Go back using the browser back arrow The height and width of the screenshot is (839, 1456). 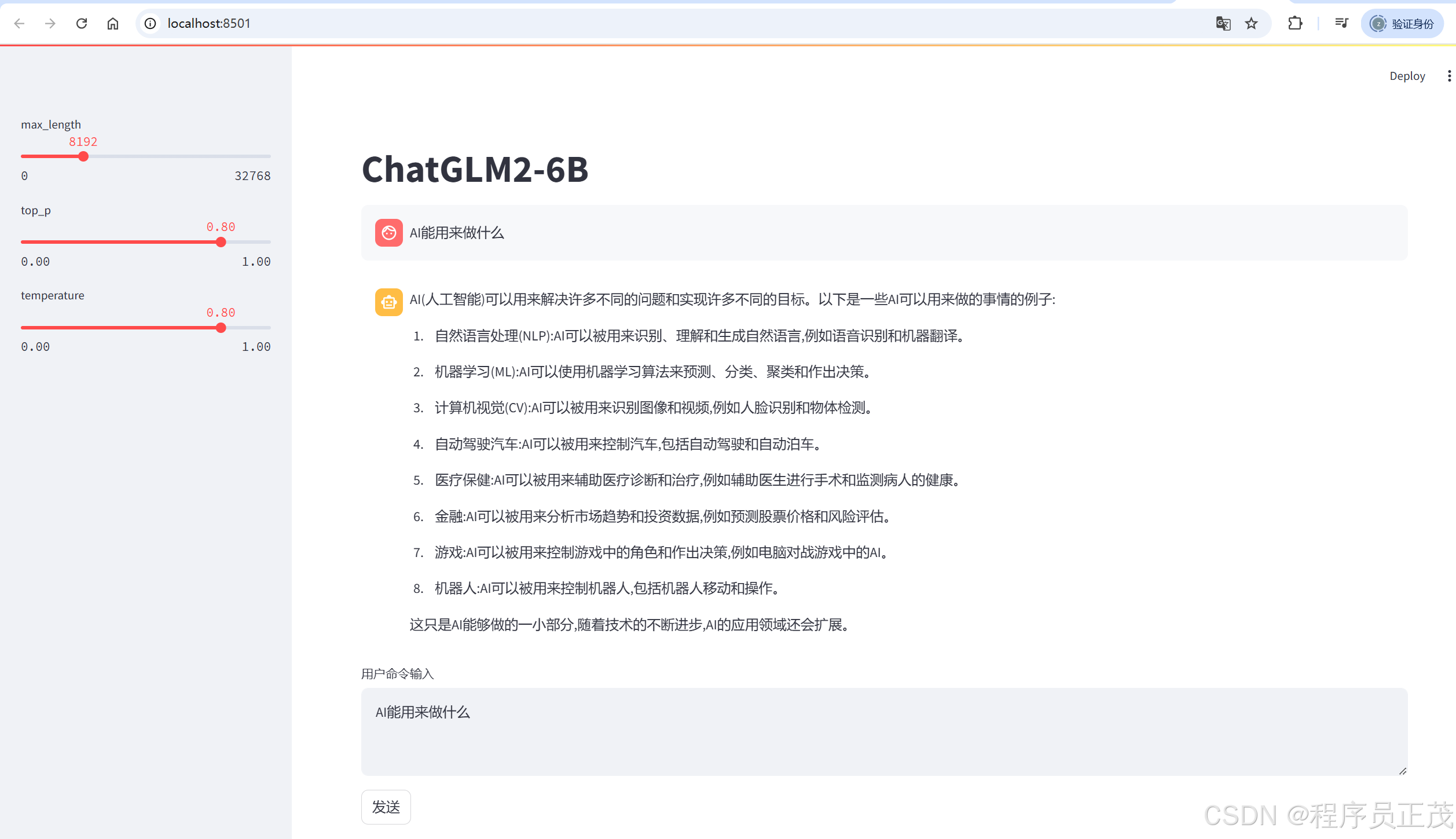pos(19,23)
